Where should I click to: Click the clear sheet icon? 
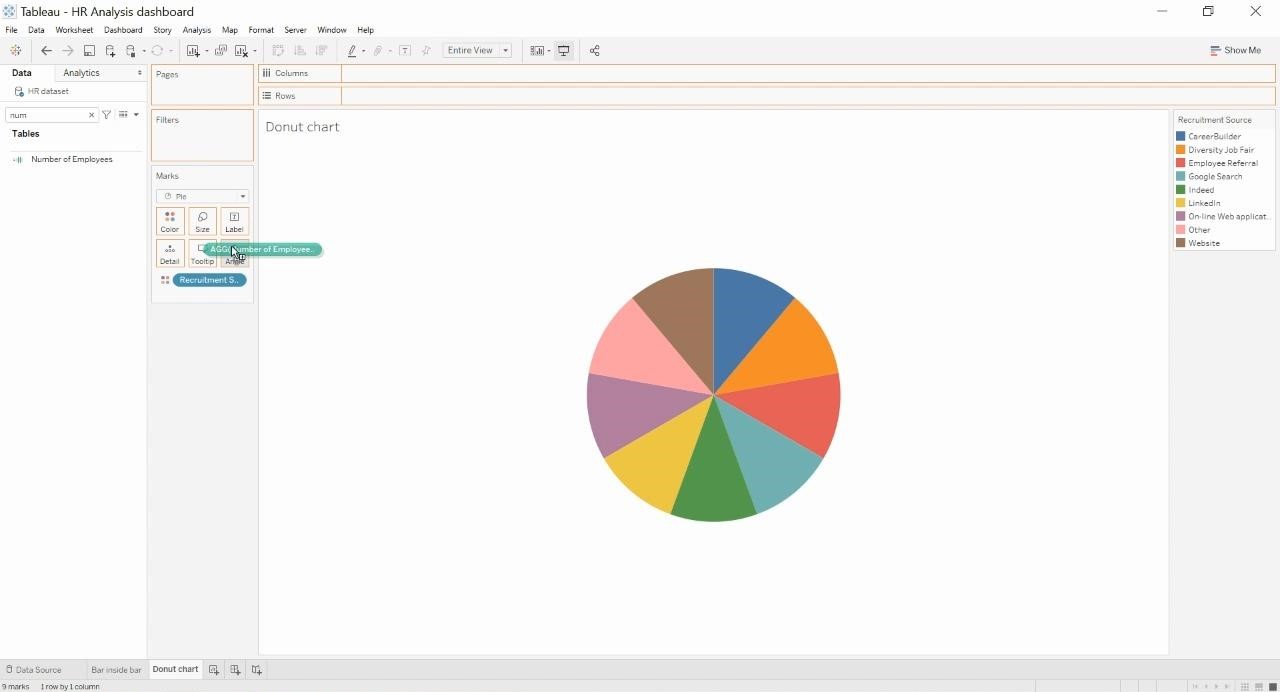(241, 51)
